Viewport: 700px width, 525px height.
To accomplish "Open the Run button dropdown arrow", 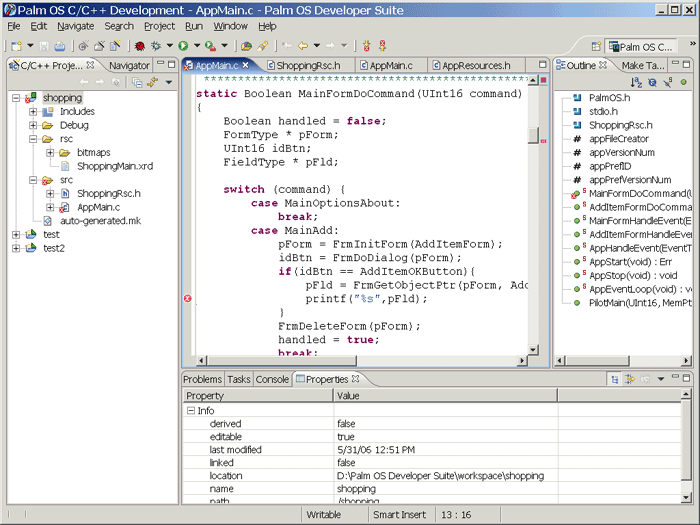I will pyautogui.click(x=197, y=46).
